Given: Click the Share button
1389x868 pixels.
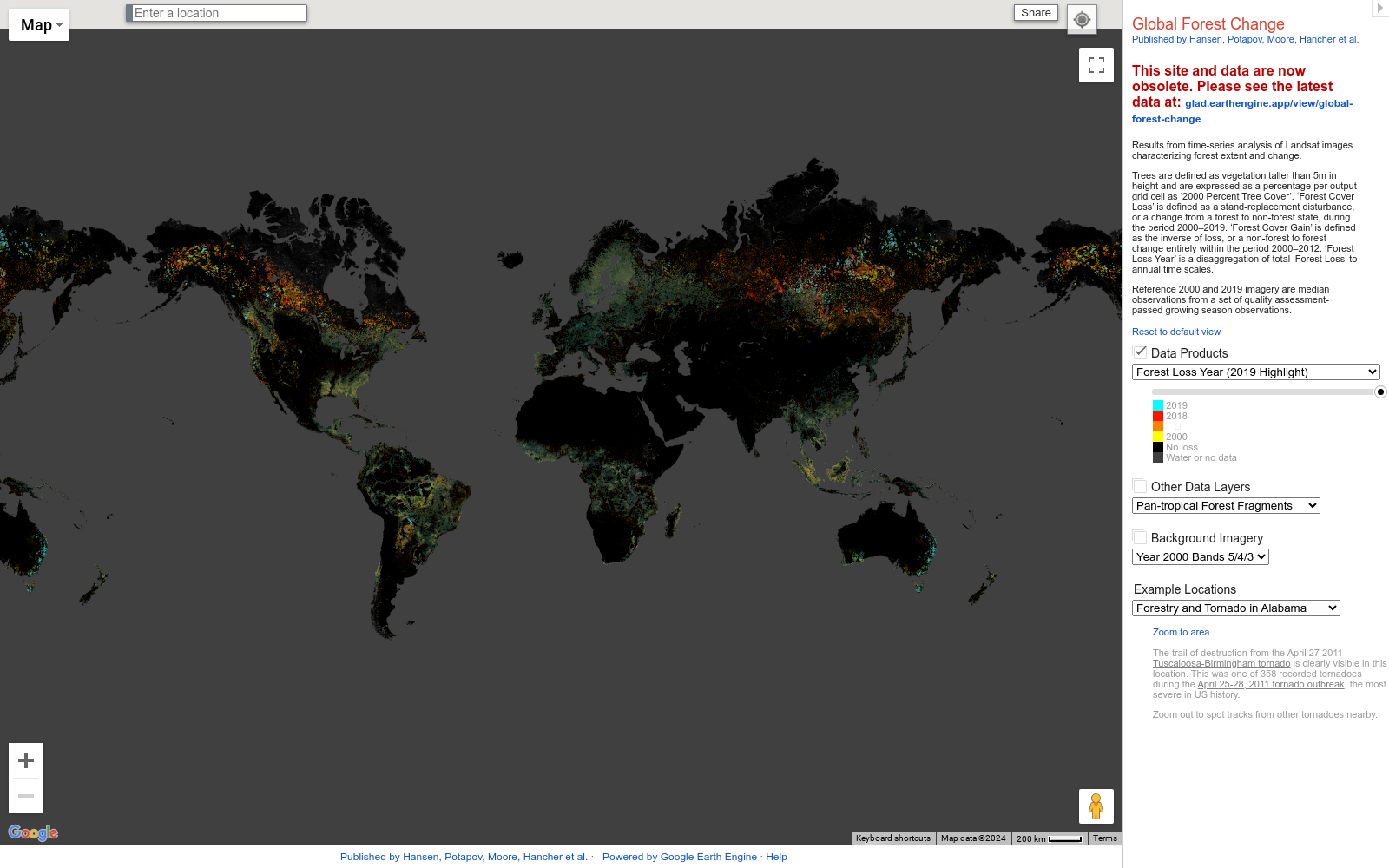Looking at the screenshot, I should click(x=1036, y=13).
